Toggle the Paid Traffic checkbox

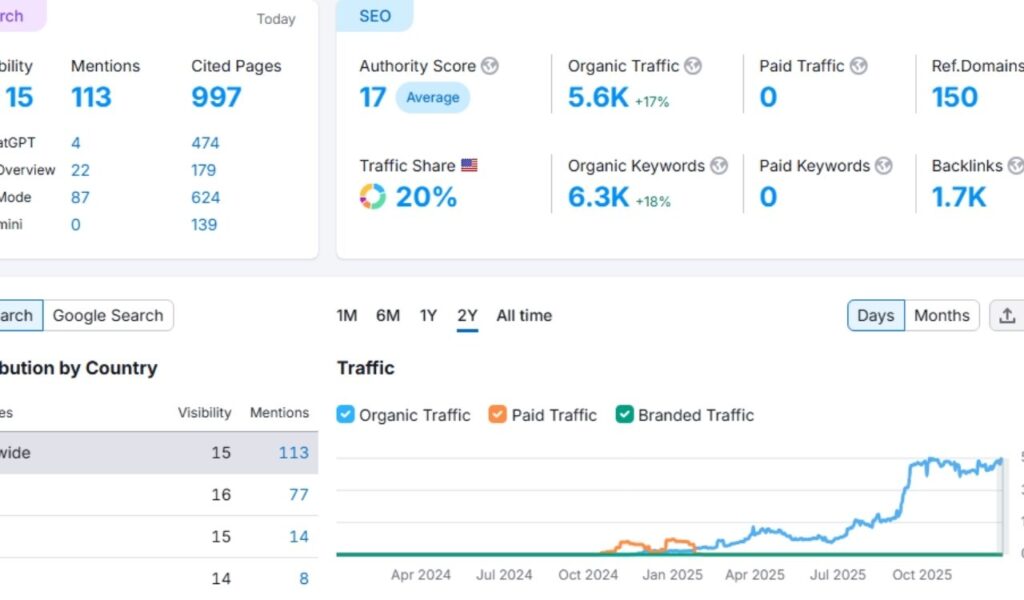point(498,415)
